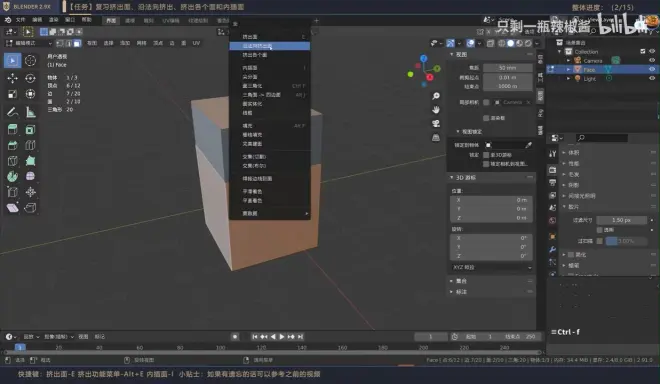Image resolution: width=660 pixels, height=384 pixels.
Task: Toggle the Collection exclude checkbox
Action: [x=642, y=51]
